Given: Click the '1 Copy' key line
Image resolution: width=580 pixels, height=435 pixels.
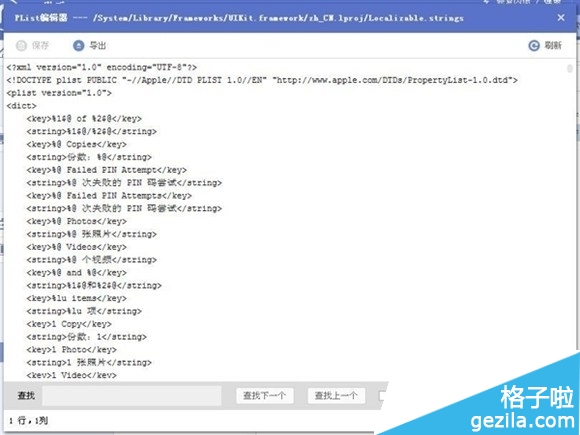Looking at the screenshot, I should click(69, 324).
